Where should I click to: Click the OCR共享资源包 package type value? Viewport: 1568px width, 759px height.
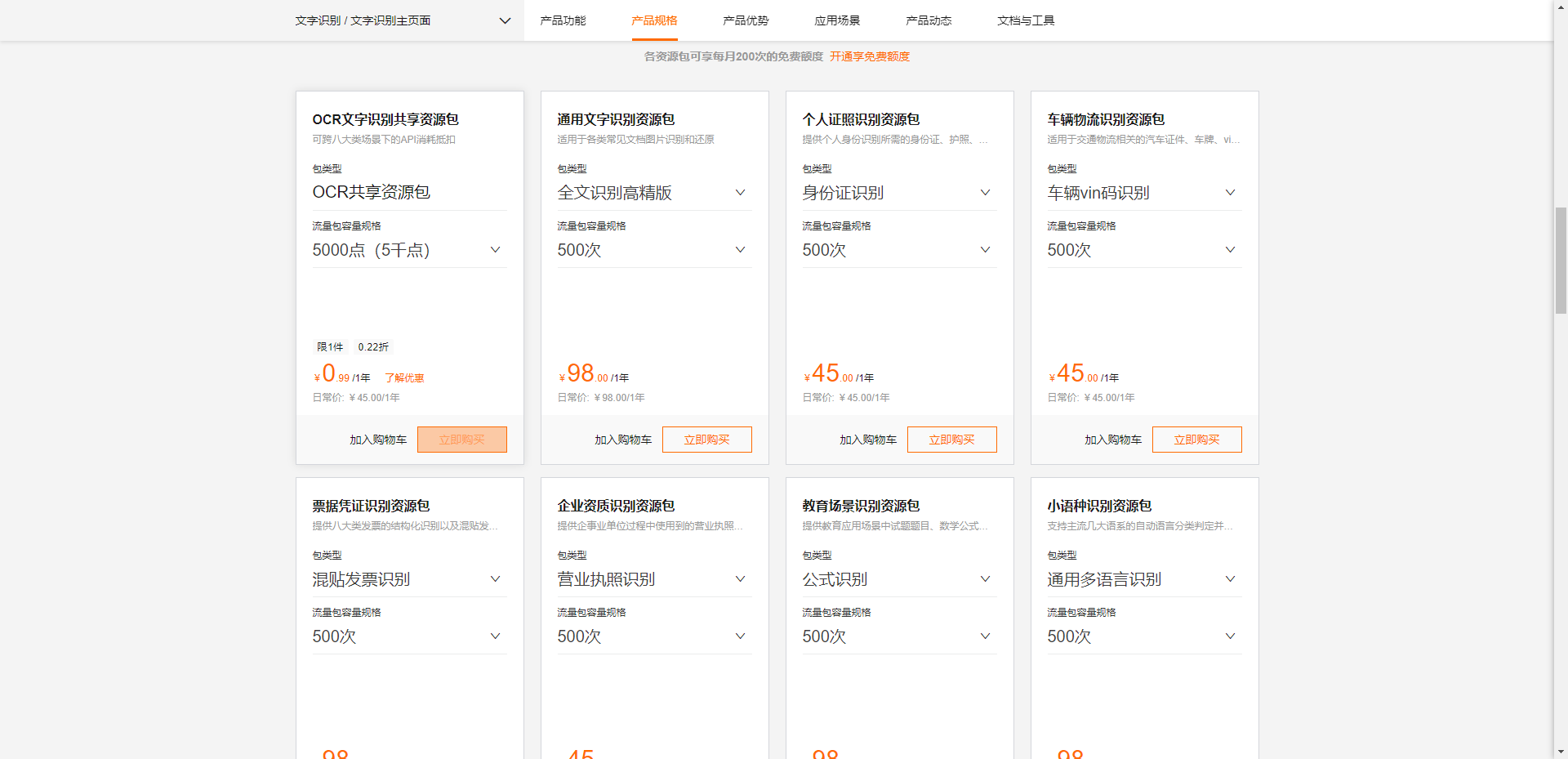(x=372, y=192)
